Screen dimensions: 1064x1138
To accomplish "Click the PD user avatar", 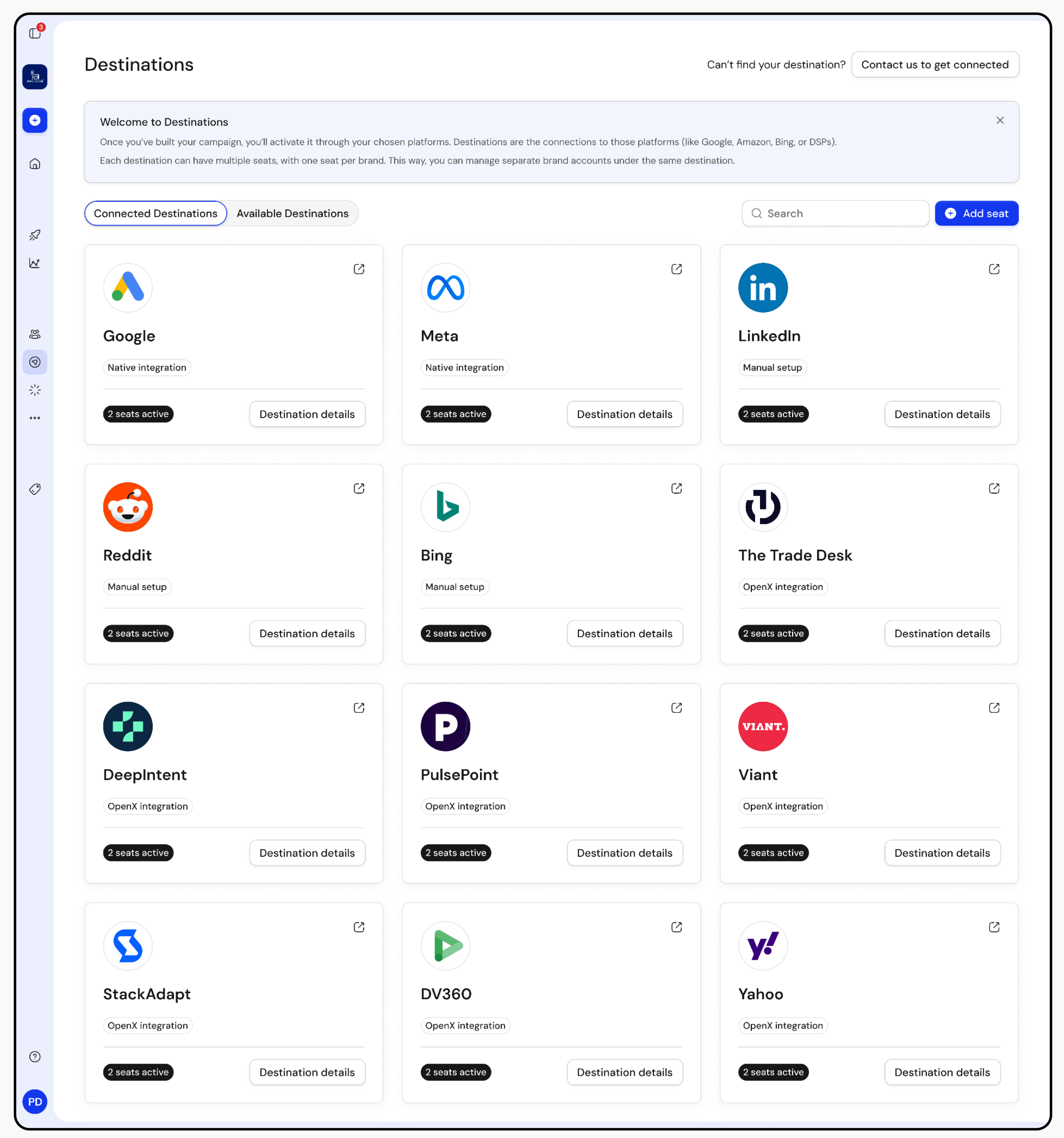I will coord(35,1102).
